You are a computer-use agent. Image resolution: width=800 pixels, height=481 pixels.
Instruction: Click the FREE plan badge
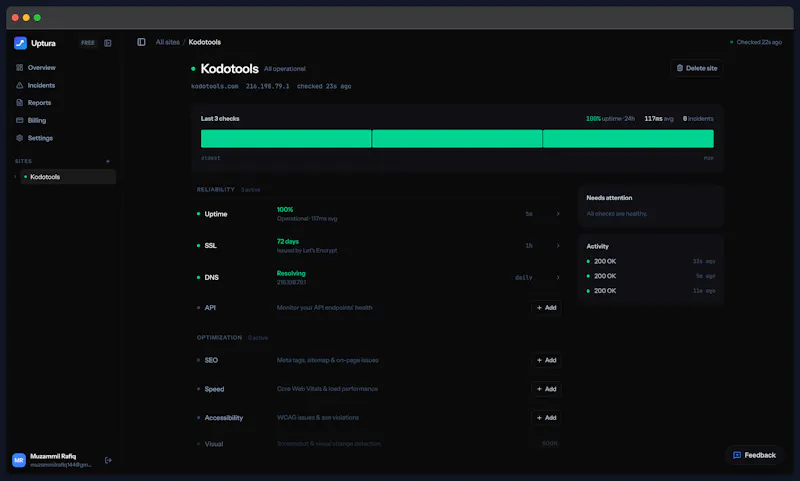88,43
